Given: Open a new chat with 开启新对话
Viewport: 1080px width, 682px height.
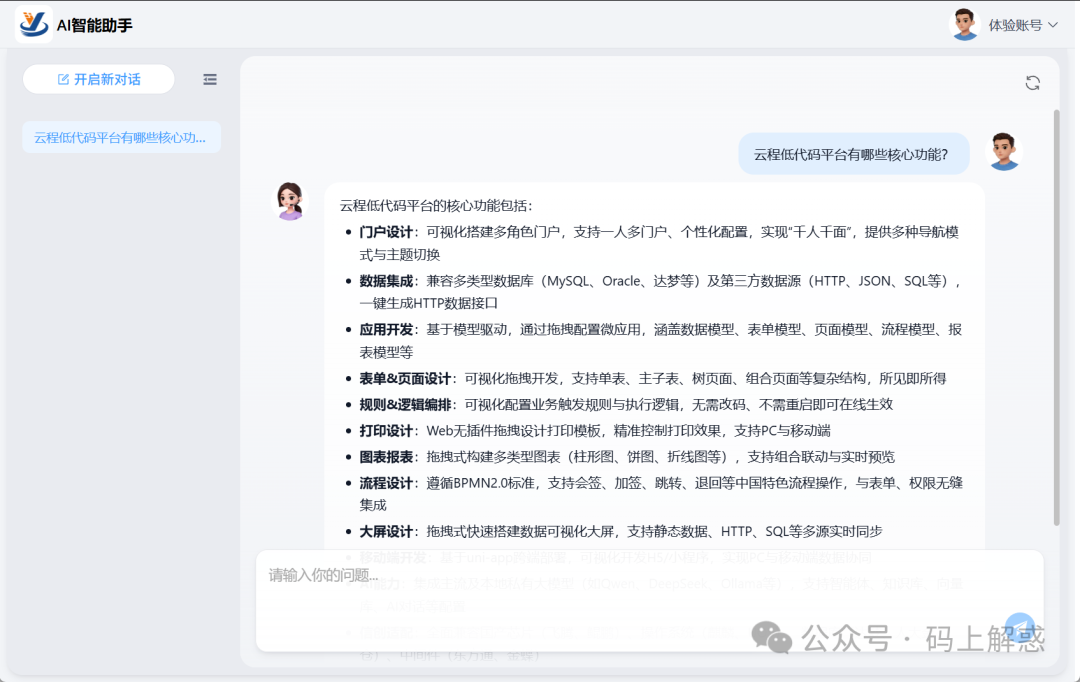Looking at the screenshot, I should [98, 79].
